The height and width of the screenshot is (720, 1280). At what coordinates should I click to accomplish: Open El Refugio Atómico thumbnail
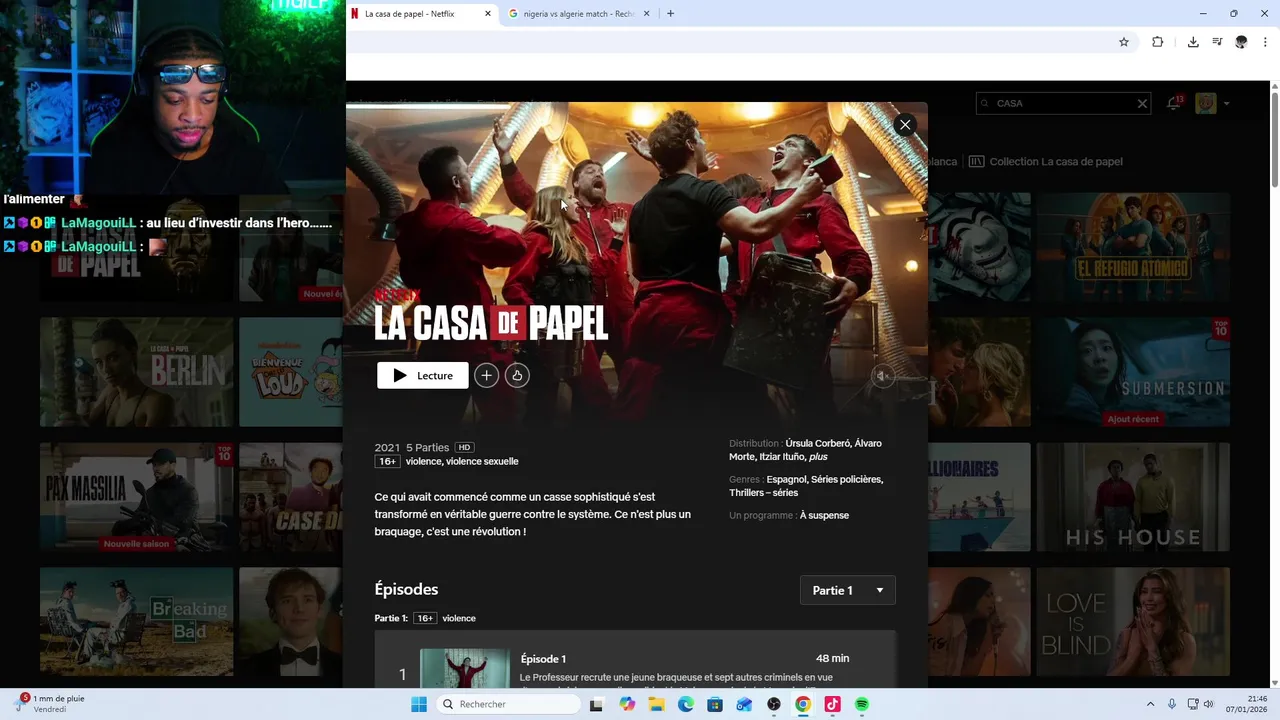pyautogui.click(x=1133, y=247)
